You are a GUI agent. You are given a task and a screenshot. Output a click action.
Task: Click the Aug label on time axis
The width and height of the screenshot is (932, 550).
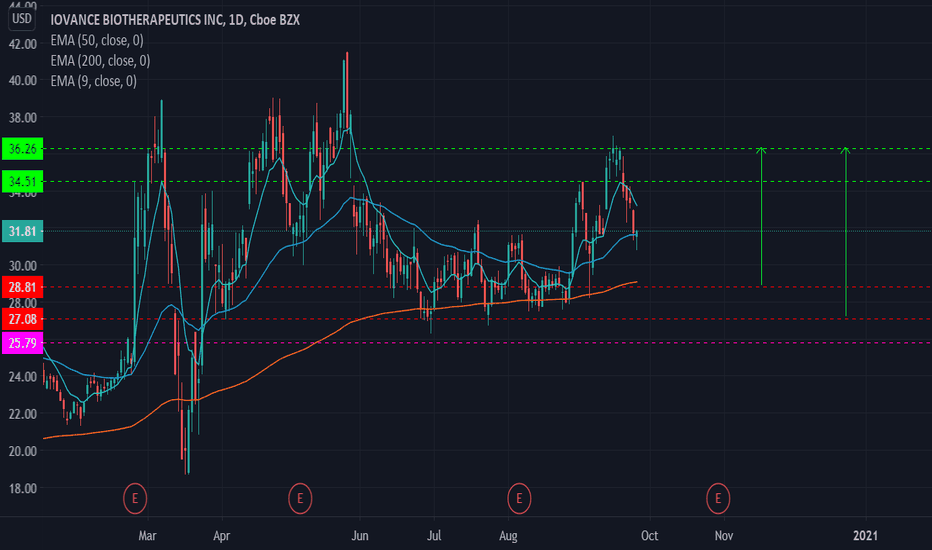(508, 536)
